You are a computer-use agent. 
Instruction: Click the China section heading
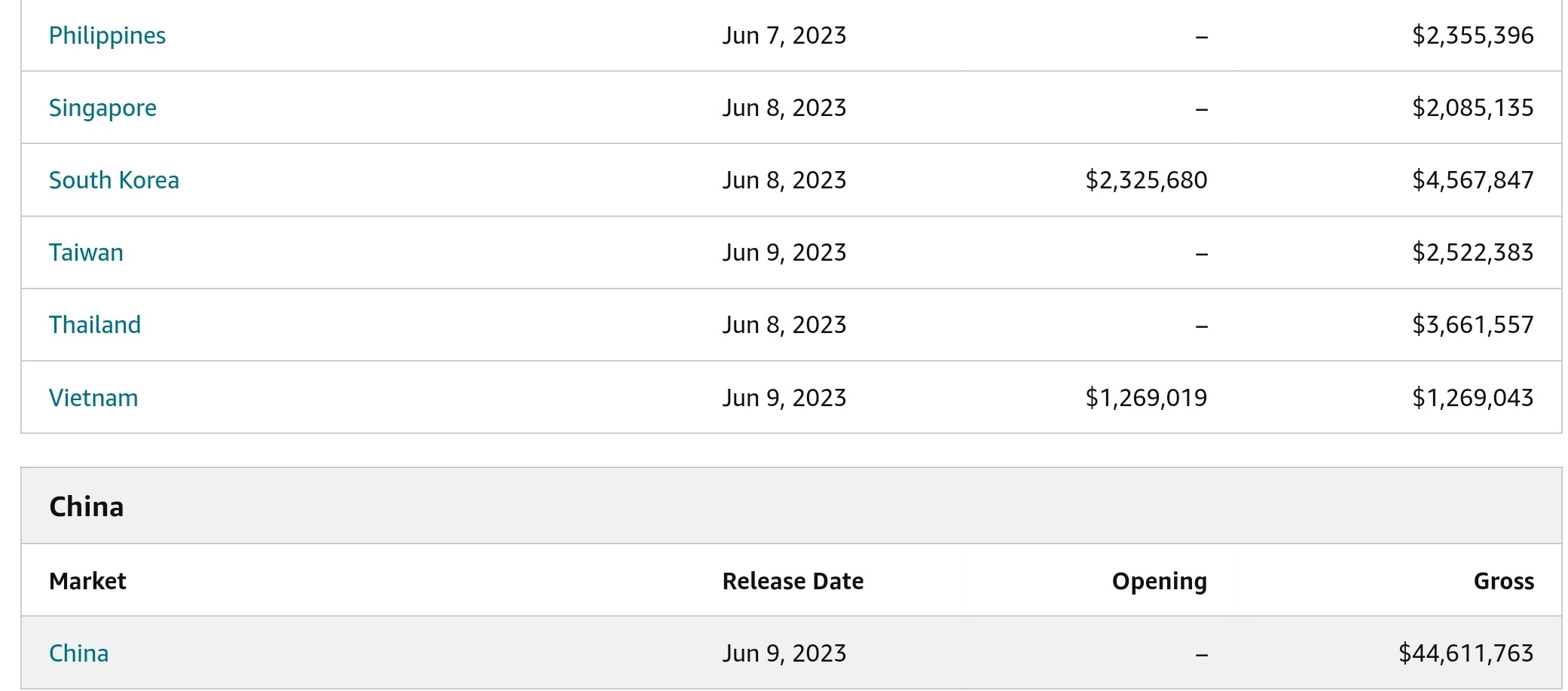click(86, 506)
